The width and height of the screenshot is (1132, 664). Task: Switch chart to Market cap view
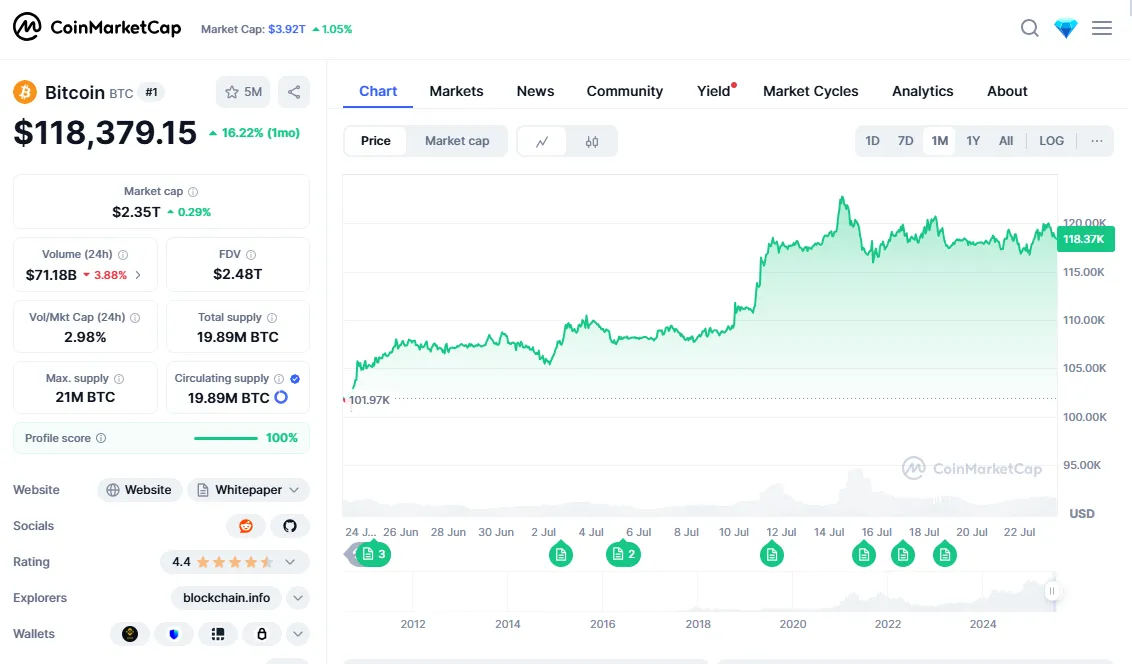(457, 141)
